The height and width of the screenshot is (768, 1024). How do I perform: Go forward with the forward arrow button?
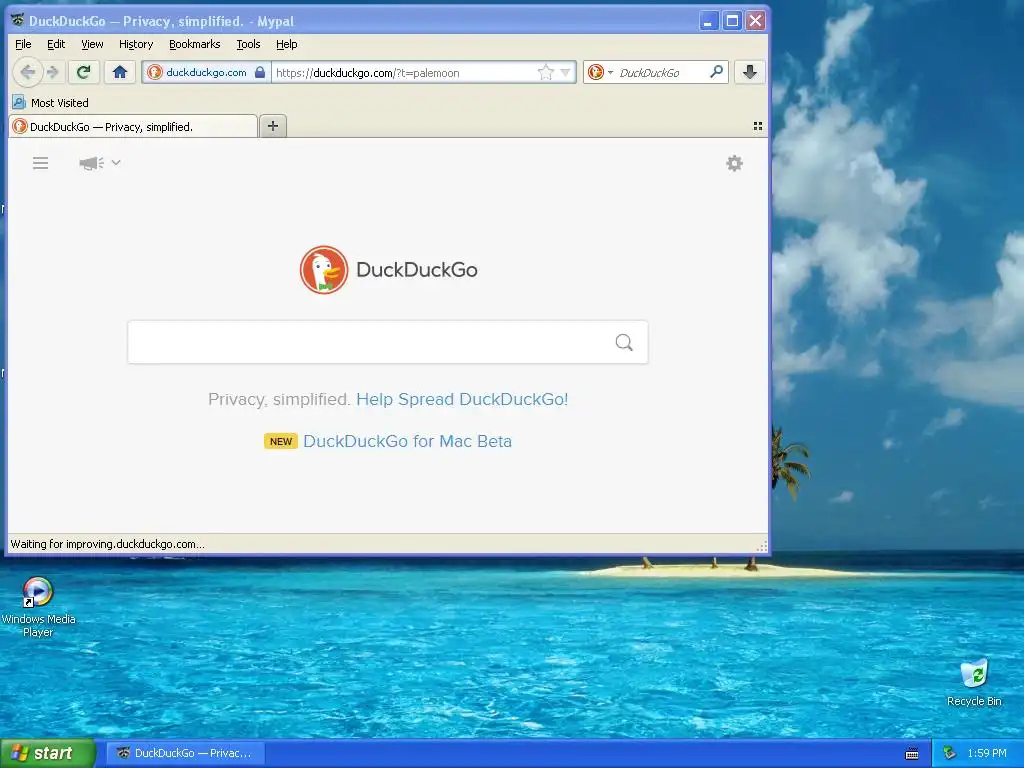[53, 72]
